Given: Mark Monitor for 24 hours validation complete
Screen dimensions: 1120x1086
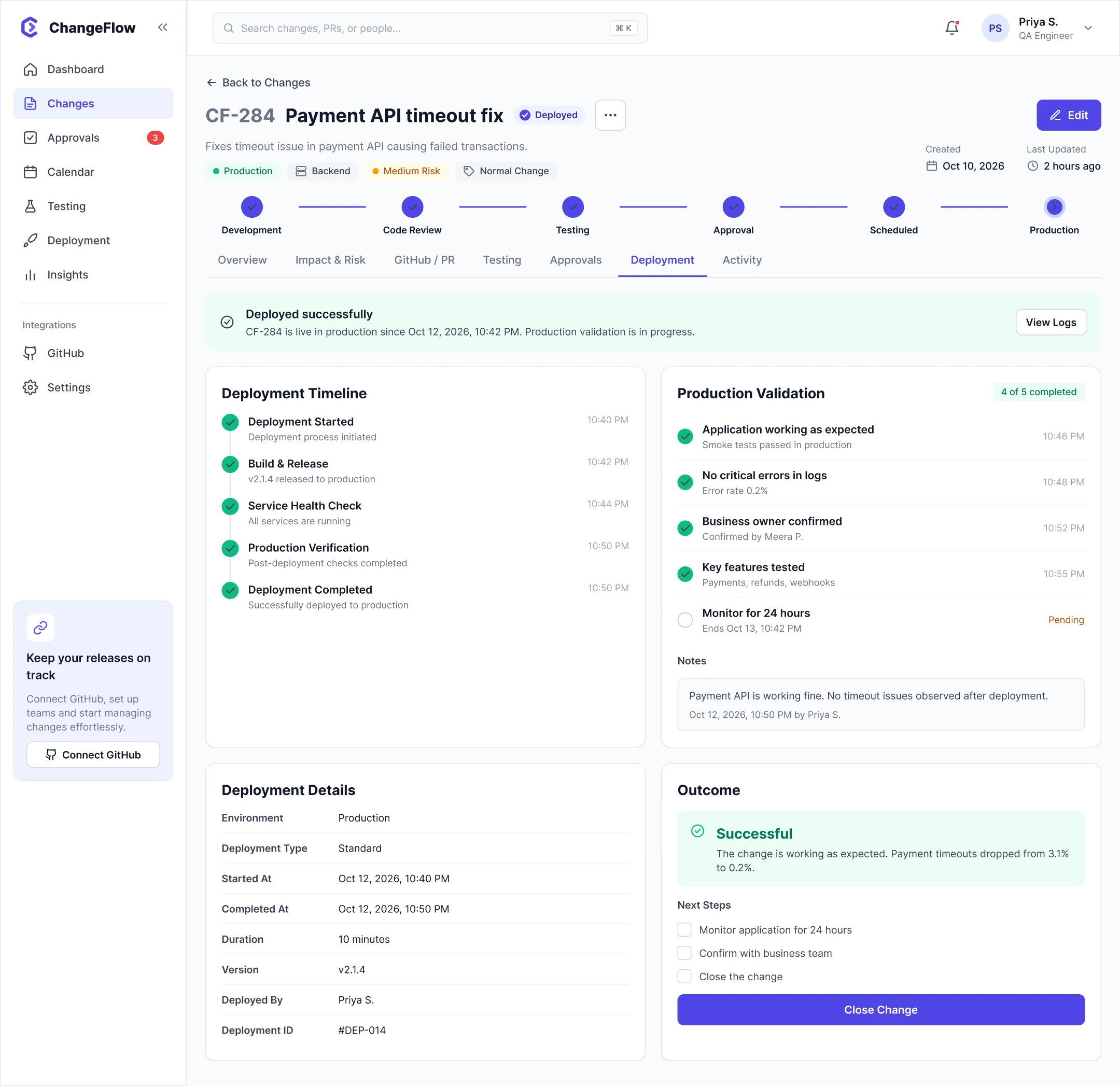Looking at the screenshot, I should pyautogui.click(x=685, y=620).
